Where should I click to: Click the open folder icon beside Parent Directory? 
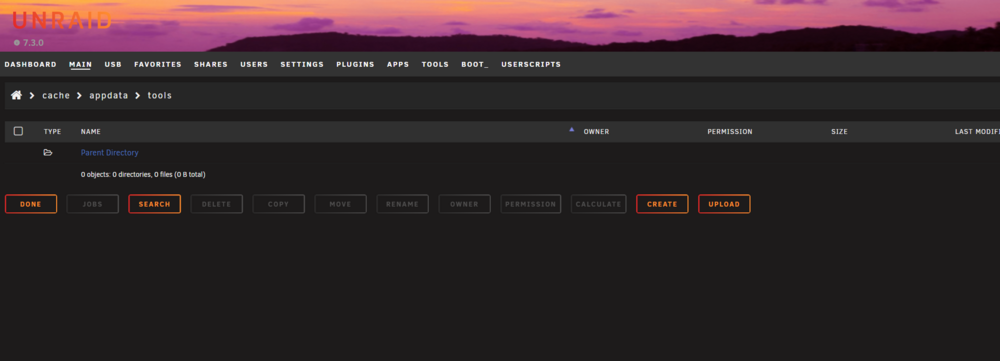click(48, 152)
